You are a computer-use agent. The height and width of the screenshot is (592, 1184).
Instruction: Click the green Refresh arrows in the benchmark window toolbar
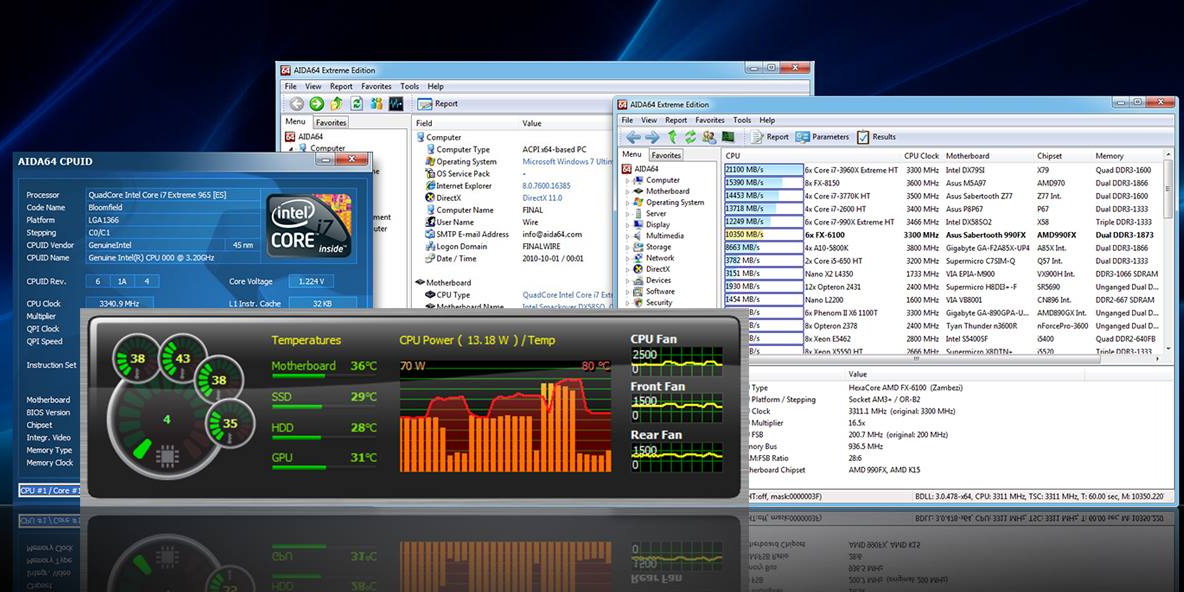coord(690,137)
